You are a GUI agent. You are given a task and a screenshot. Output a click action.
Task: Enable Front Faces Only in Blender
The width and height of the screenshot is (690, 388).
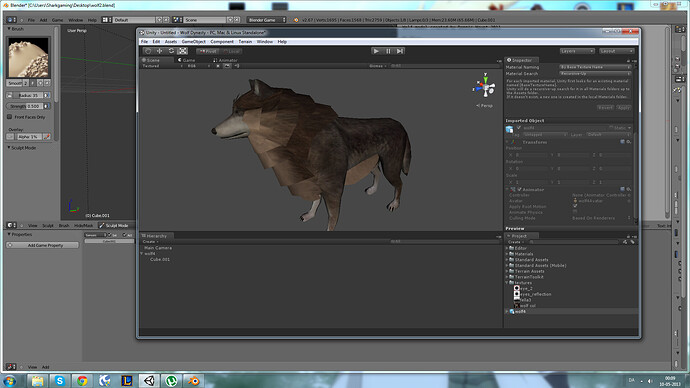click(x=9, y=117)
